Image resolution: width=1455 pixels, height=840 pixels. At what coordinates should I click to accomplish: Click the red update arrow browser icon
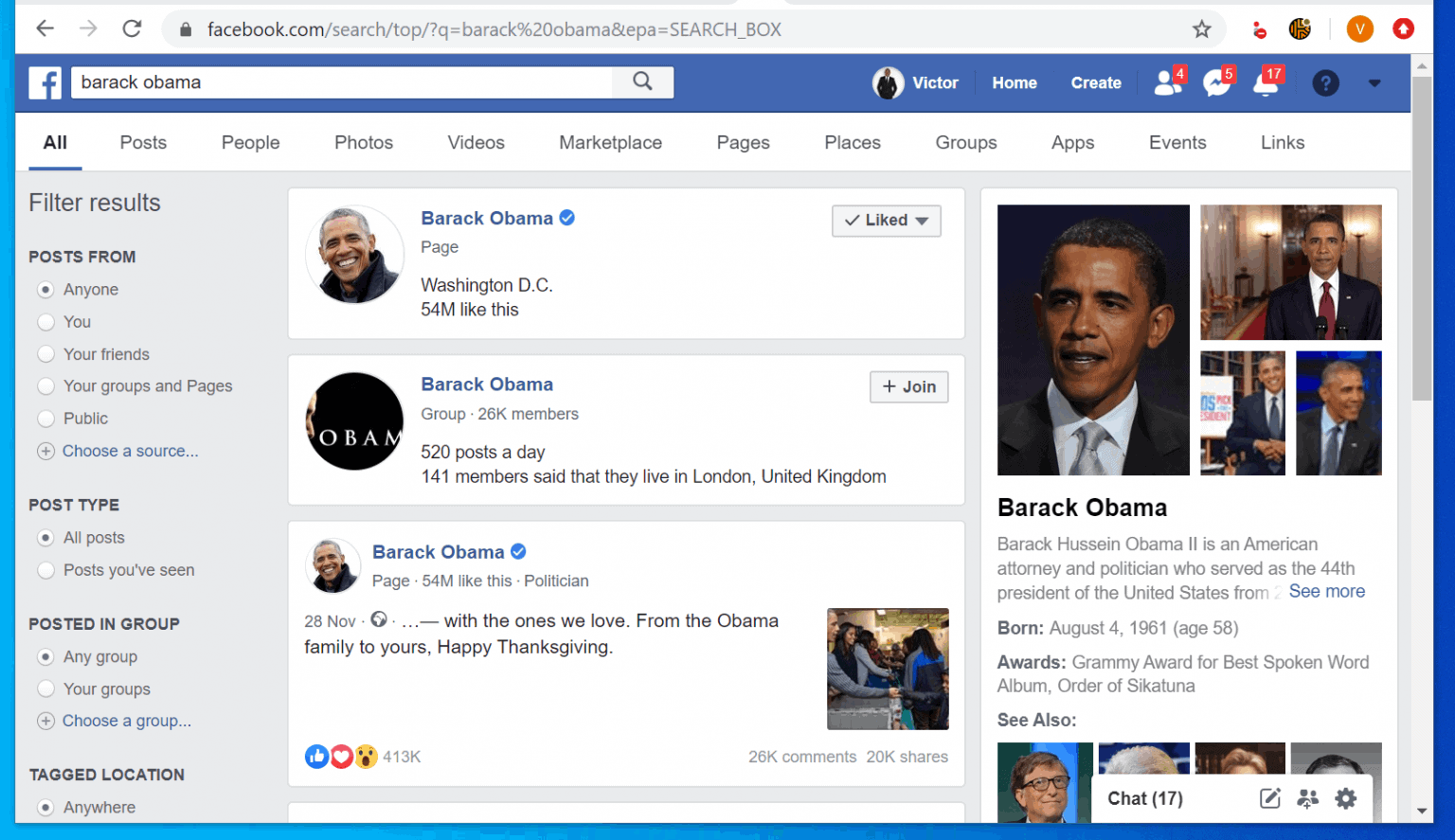pos(1403,29)
